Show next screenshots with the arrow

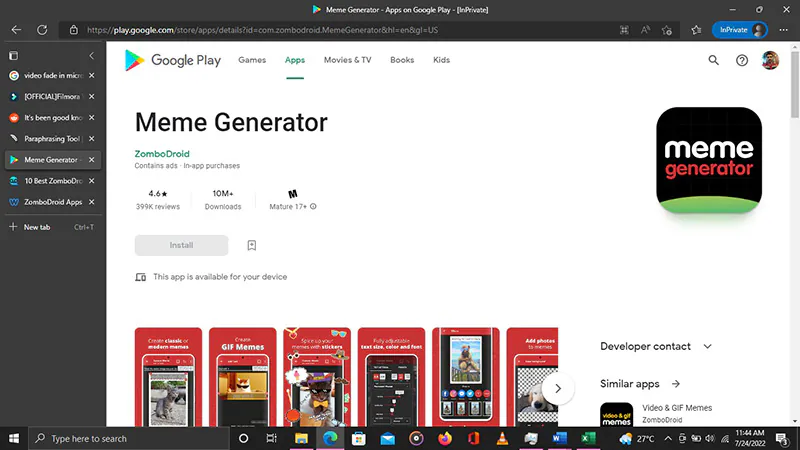click(x=558, y=389)
